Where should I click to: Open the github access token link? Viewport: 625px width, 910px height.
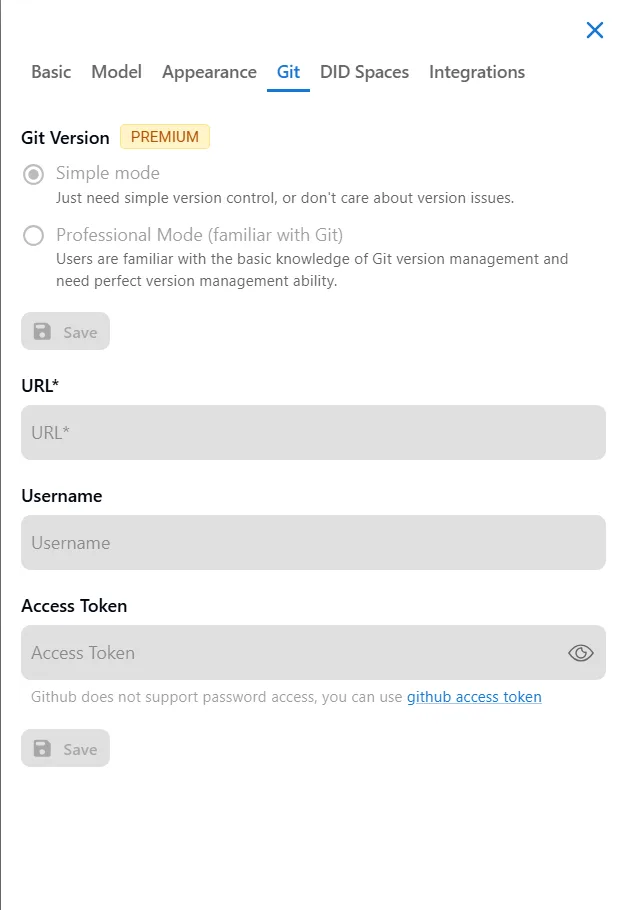(474, 697)
